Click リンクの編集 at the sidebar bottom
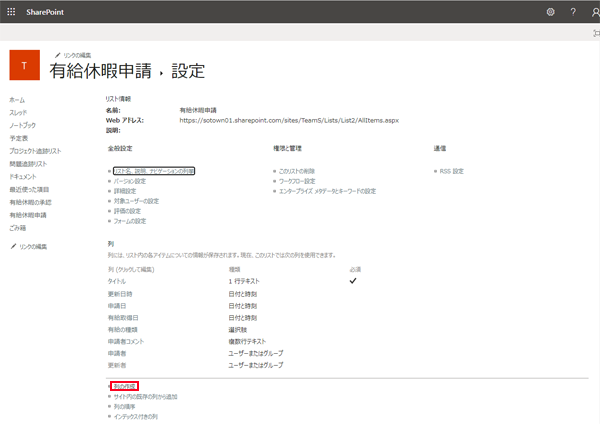Image resolution: width=600 pixels, height=424 pixels. point(33,247)
